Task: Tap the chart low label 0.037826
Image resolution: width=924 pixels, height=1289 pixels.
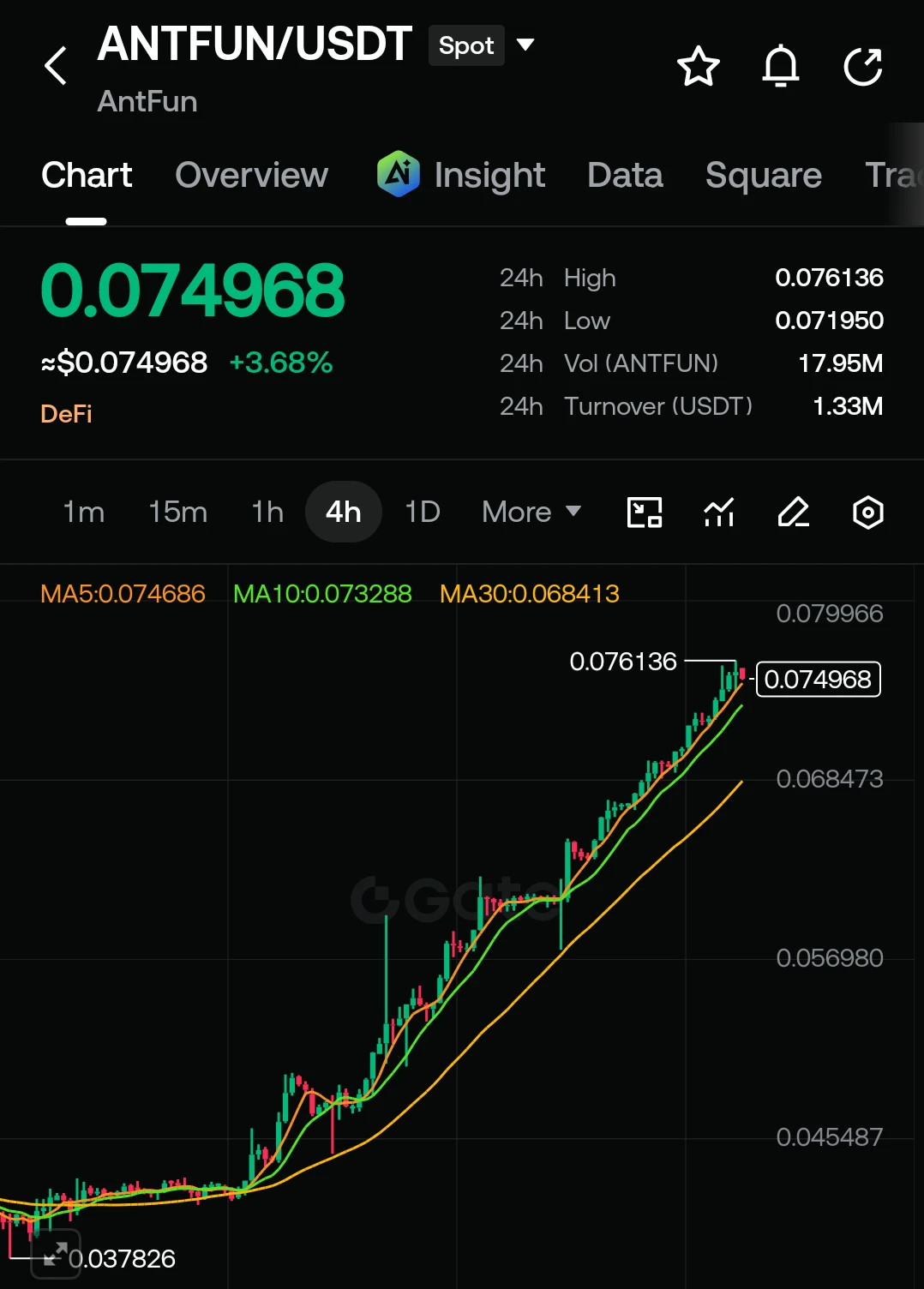Action: click(122, 1259)
